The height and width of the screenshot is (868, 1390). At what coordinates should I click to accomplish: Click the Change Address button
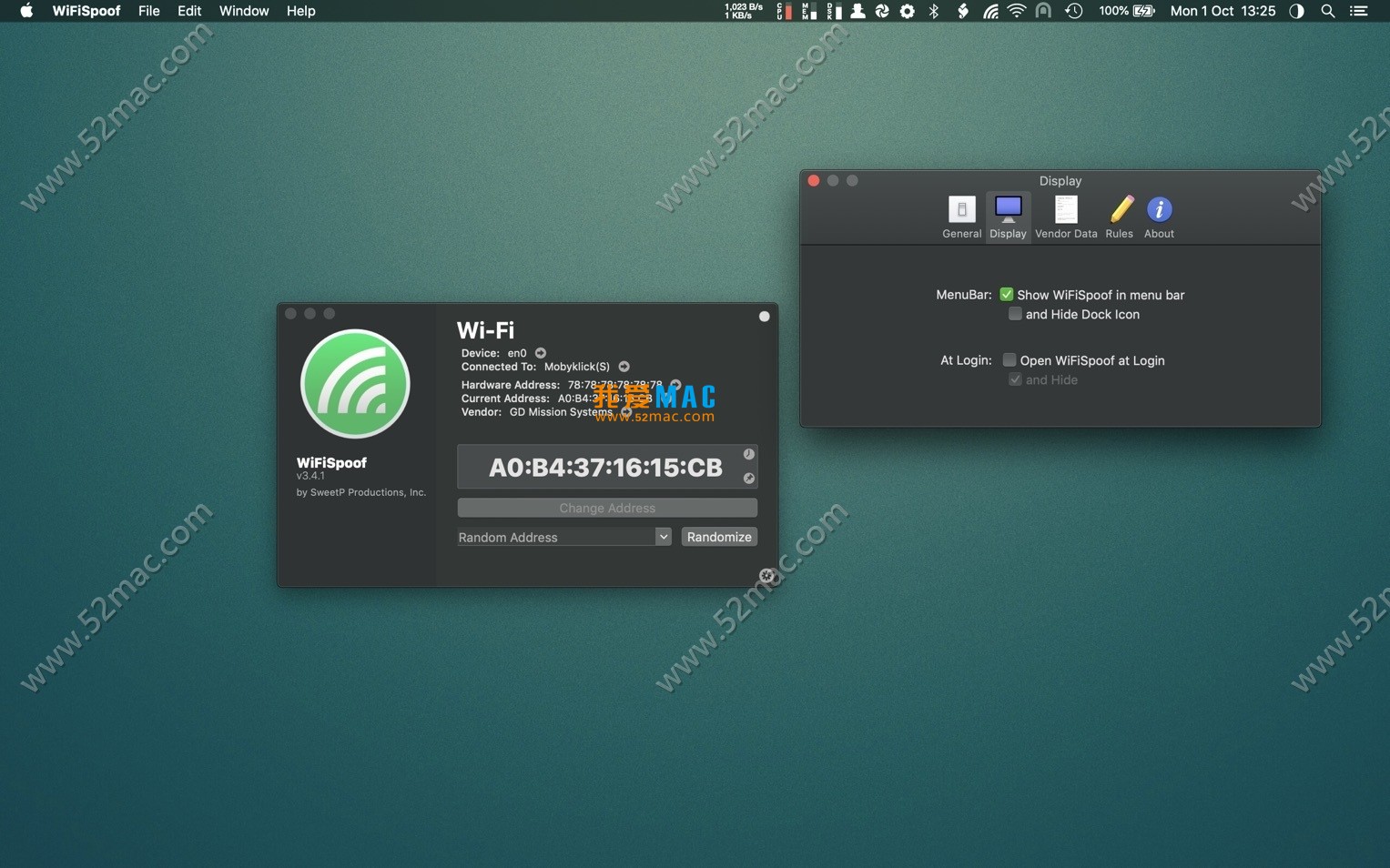(x=607, y=508)
